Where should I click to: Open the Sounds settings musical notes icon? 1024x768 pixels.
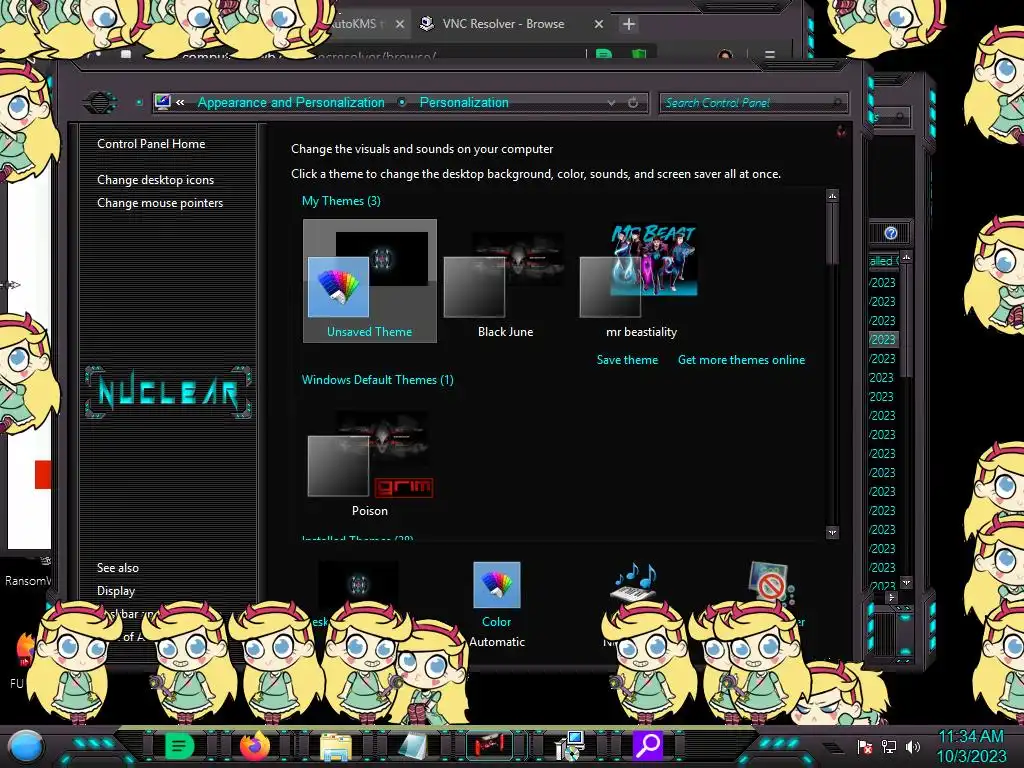(633, 582)
